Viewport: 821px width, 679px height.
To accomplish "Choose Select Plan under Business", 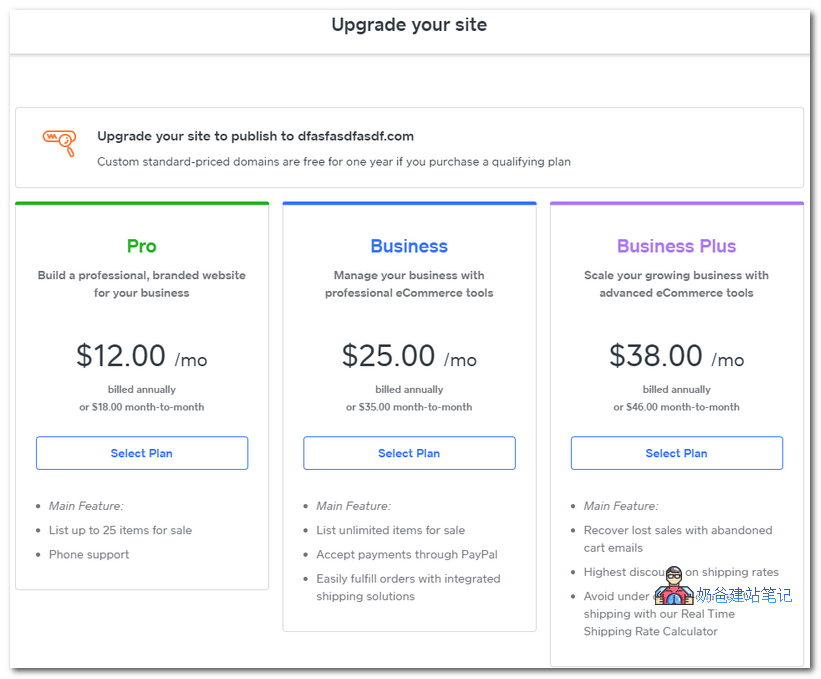I will point(409,453).
